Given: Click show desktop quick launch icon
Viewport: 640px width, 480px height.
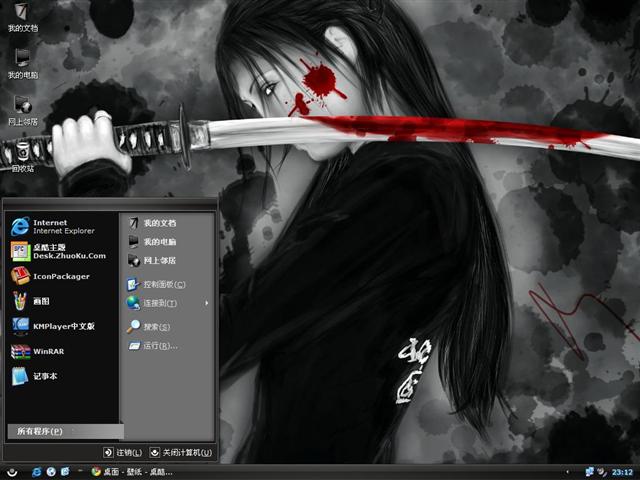Looking at the screenshot, I should 65,472.
